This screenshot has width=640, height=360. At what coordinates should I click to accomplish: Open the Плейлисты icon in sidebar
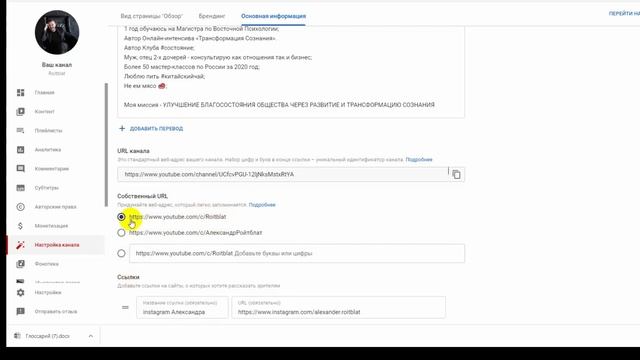coord(20,131)
